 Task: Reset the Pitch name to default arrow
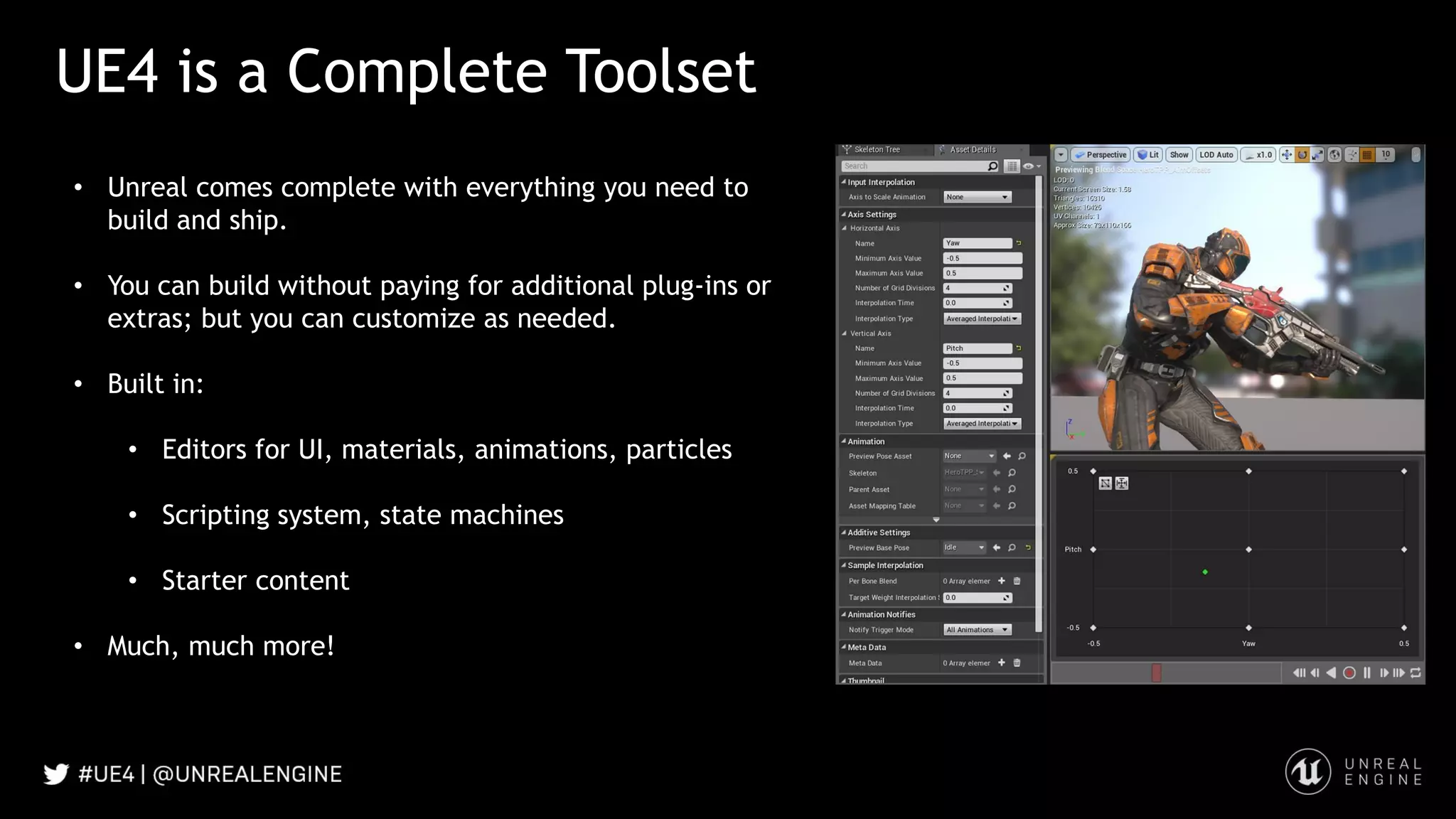pyautogui.click(x=1018, y=348)
